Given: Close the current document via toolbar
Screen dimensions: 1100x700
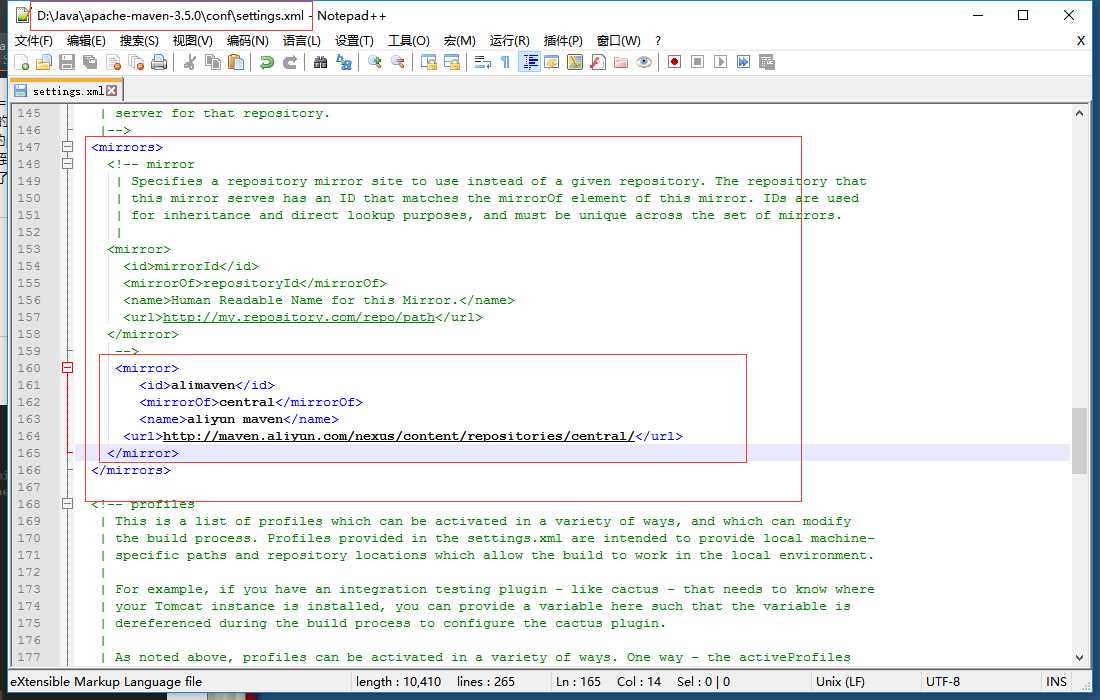Looking at the screenshot, I should 113,62.
